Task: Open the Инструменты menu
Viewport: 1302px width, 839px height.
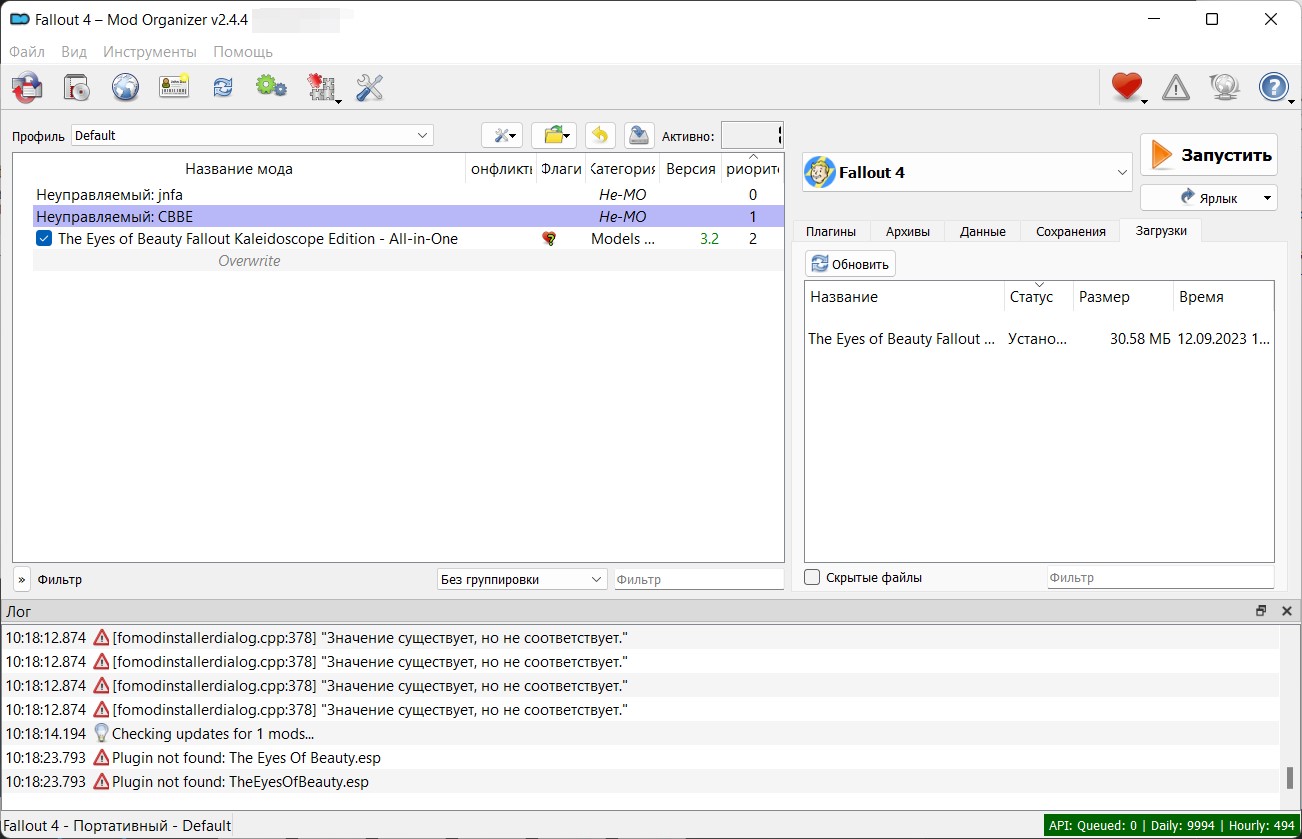Action: point(150,51)
